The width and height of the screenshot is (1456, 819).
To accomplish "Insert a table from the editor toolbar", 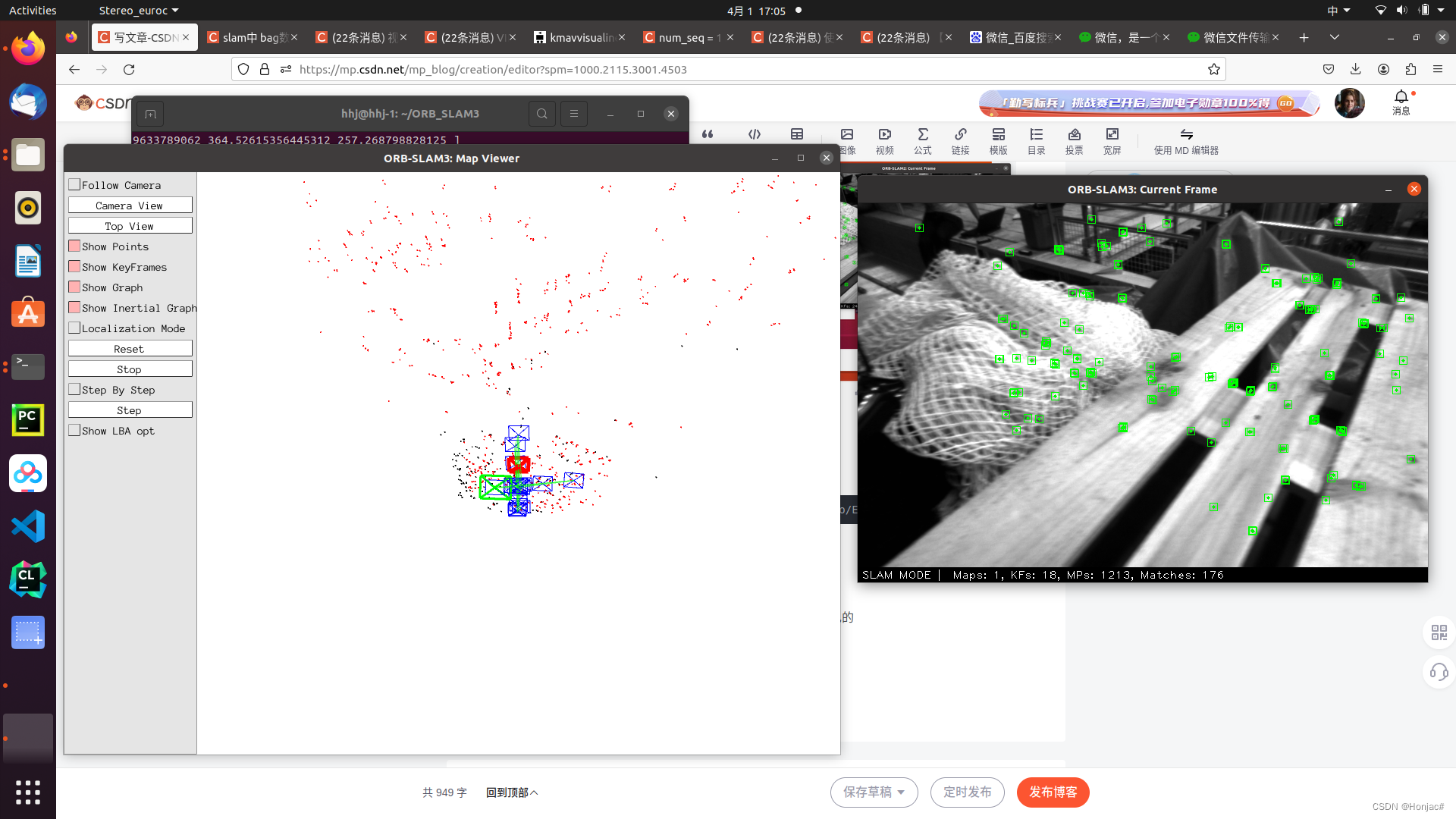I will pos(797,134).
